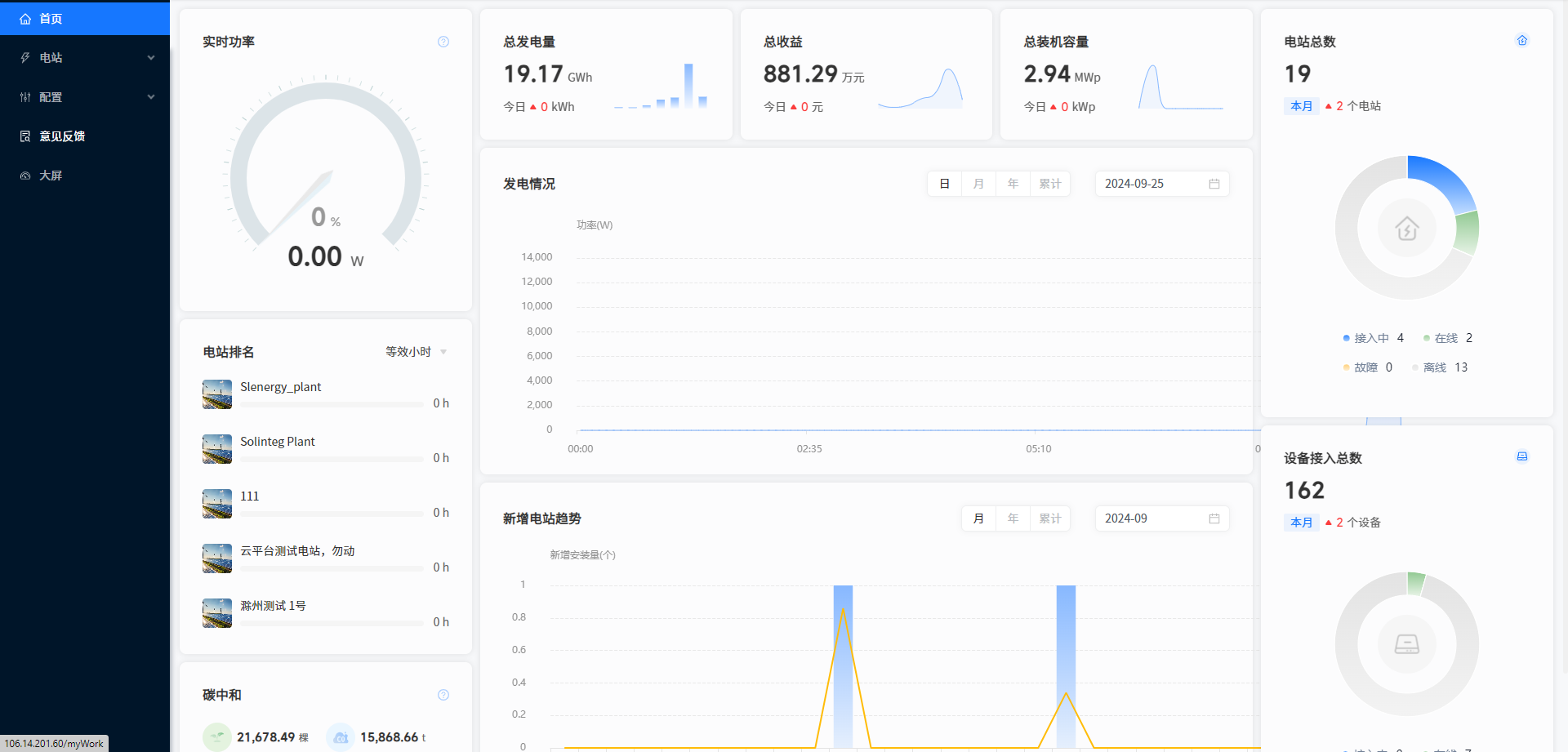Click thumbnail of 滁州测试 1号 station
This screenshot has width=1568, height=752.
217,613
